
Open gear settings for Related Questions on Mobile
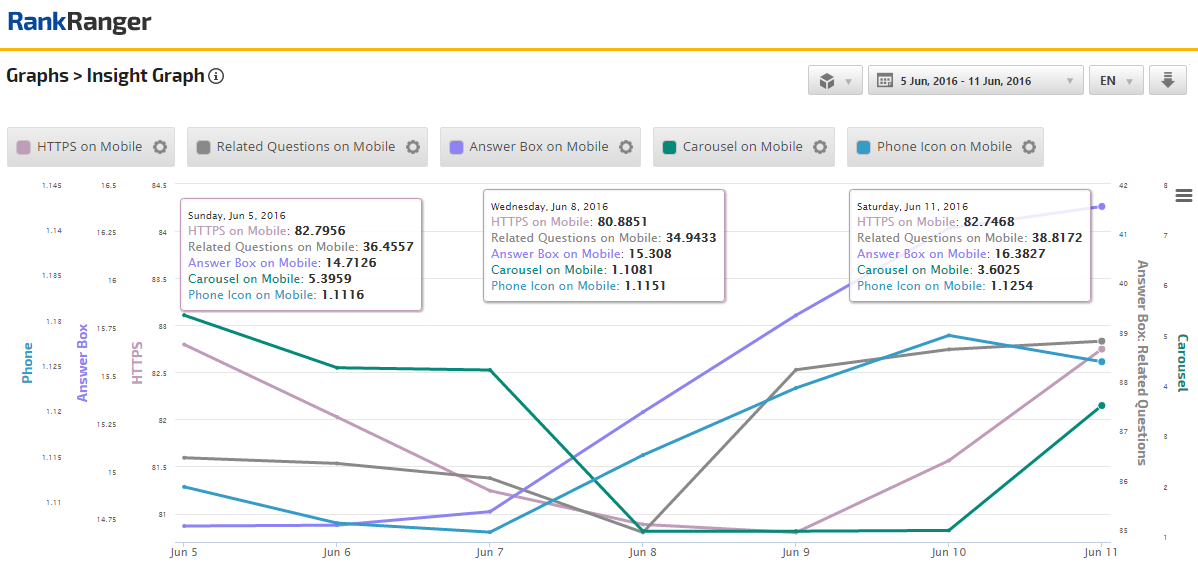(413, 147)
